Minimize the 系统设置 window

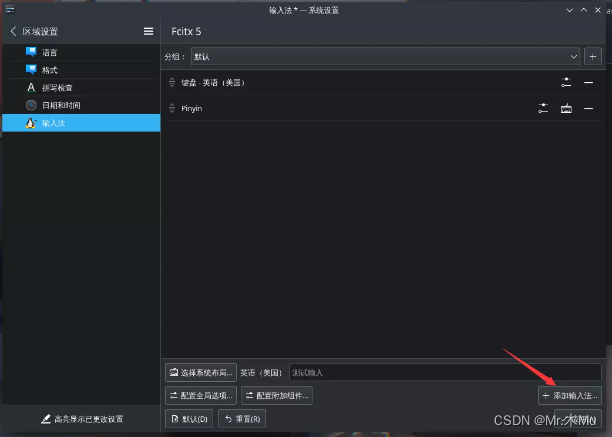click(570, 10)
